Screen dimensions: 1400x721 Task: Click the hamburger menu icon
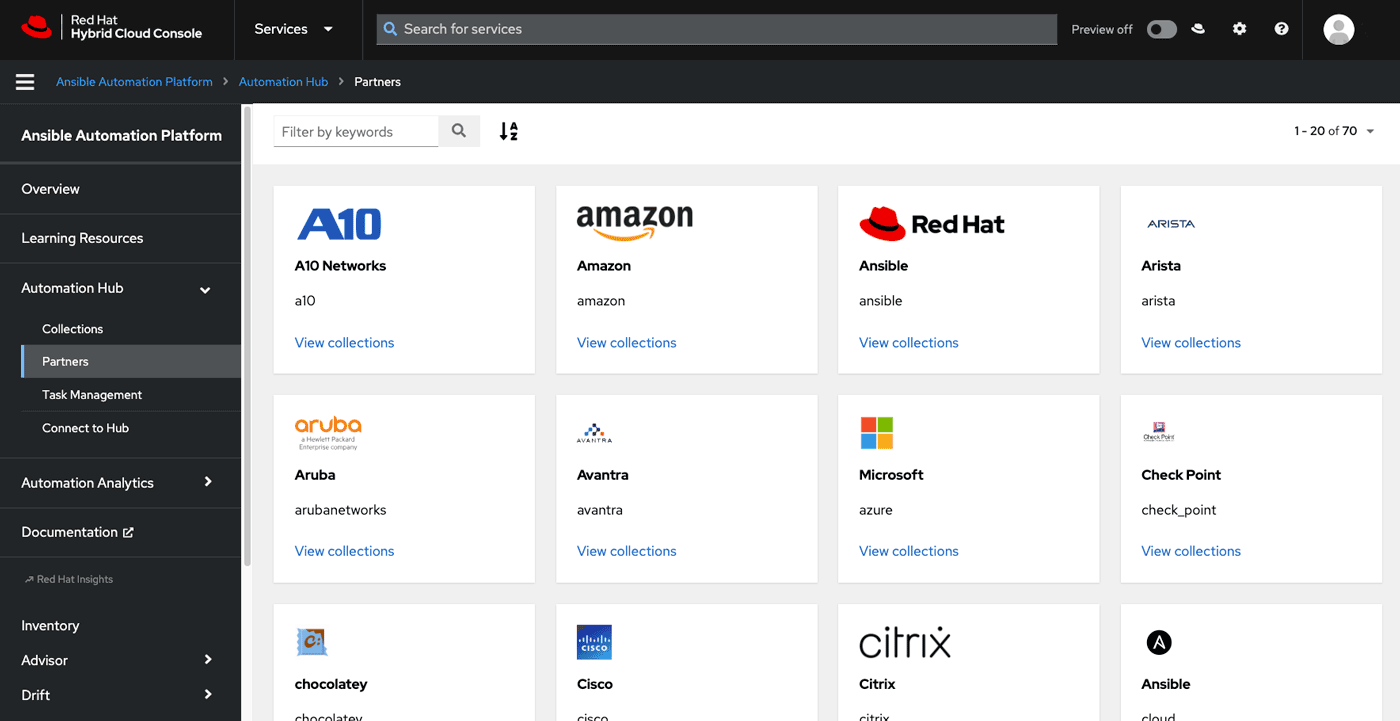pyautogui.click(x=24, y=81)
